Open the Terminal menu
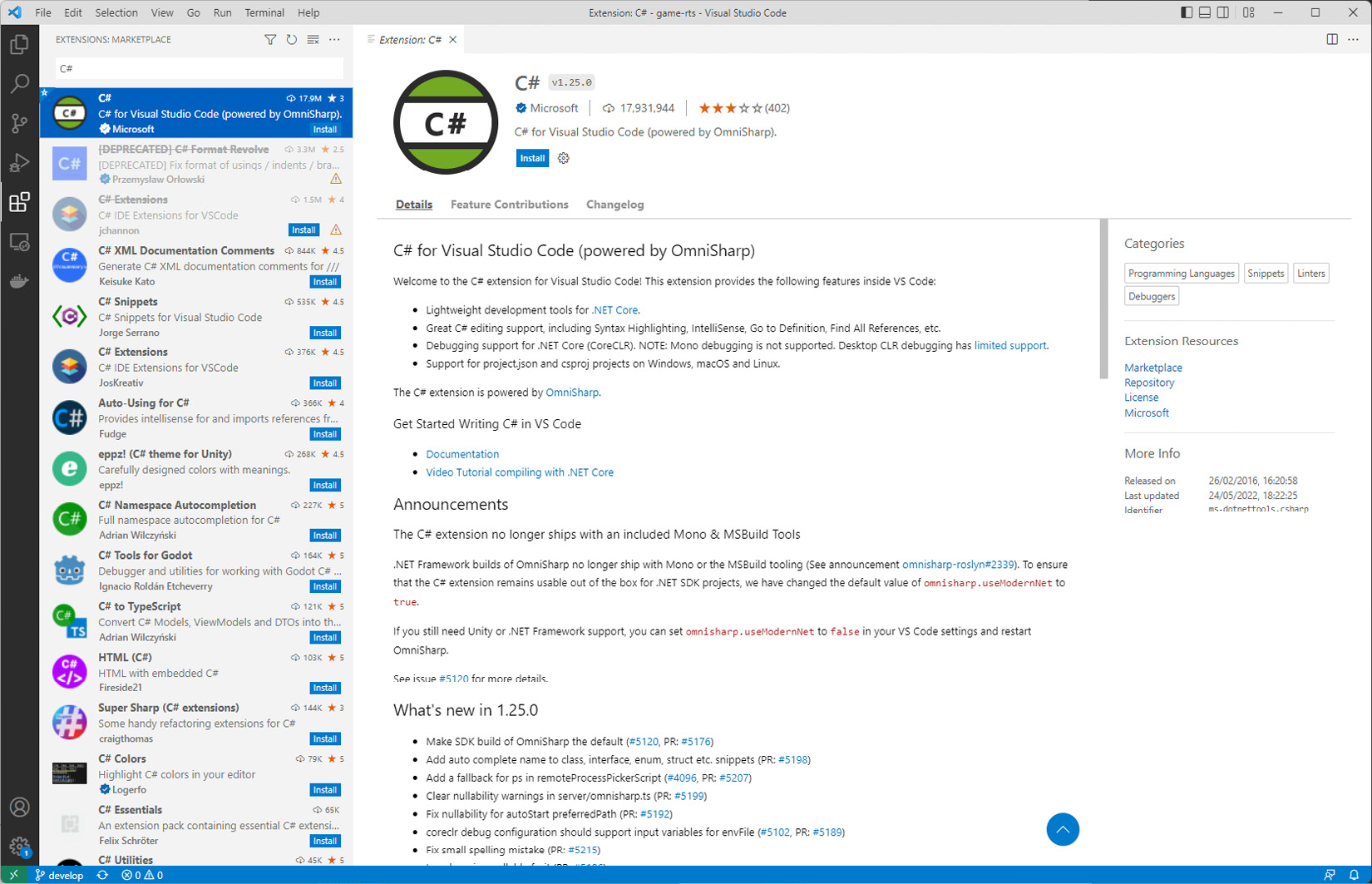The image size is (1372, 884). [264, 12]
